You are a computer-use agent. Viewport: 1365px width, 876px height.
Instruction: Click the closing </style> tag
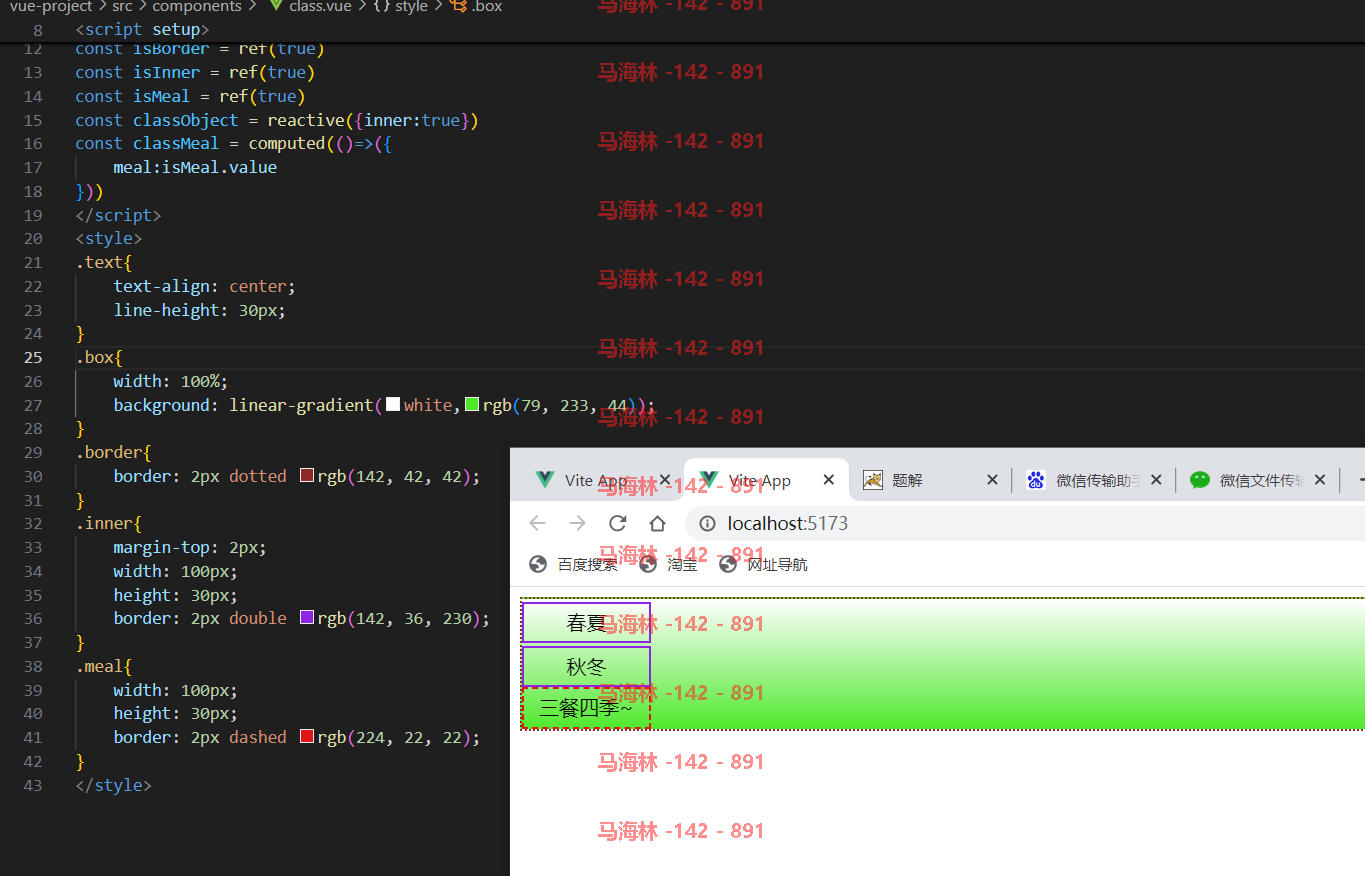[113, 785]
